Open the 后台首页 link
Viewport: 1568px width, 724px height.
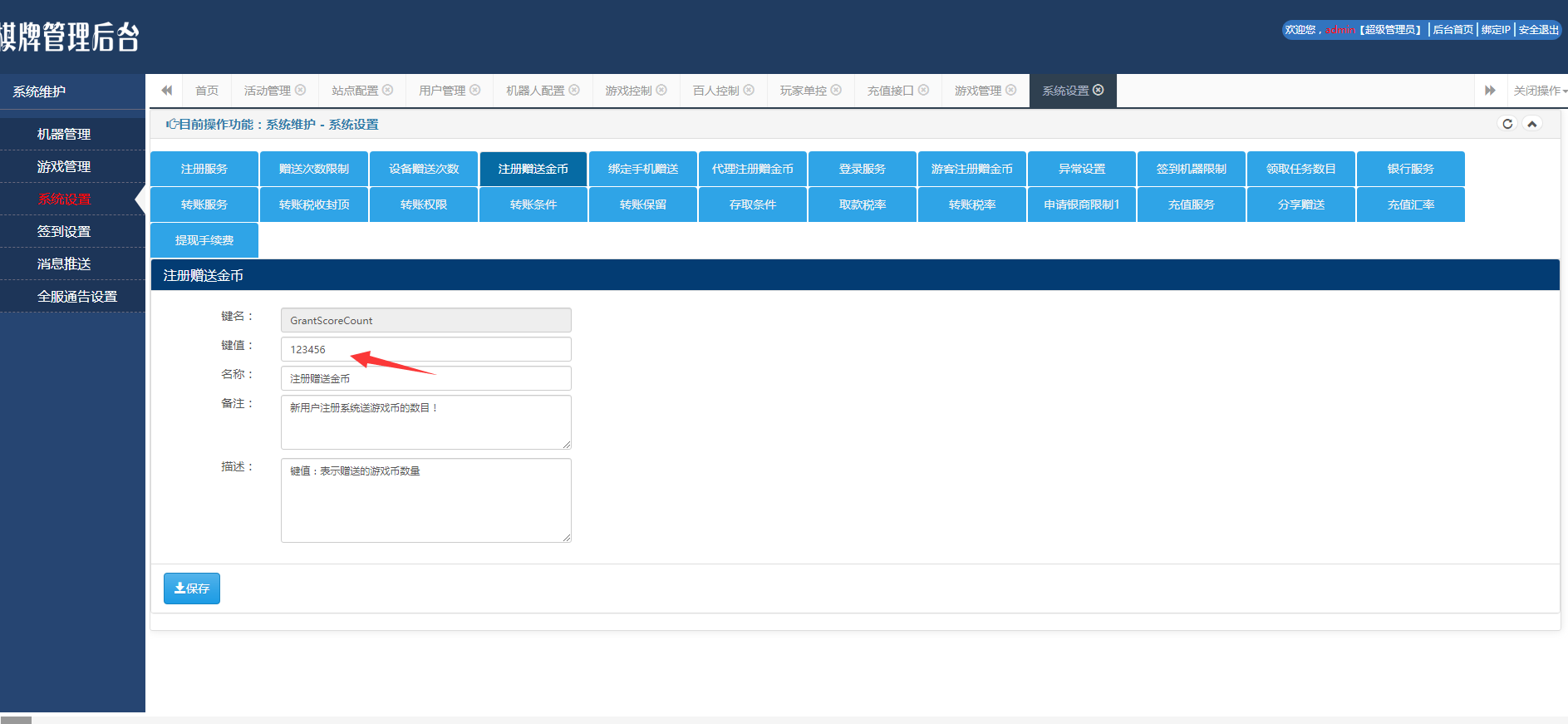pyautogui.click(x=1452, y=30)
